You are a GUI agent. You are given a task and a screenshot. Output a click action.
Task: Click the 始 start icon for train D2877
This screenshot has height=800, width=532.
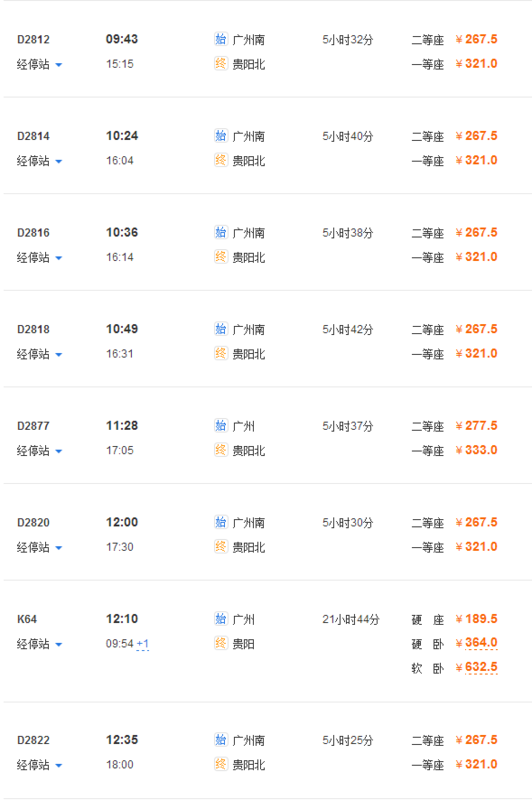coord(220,426)
